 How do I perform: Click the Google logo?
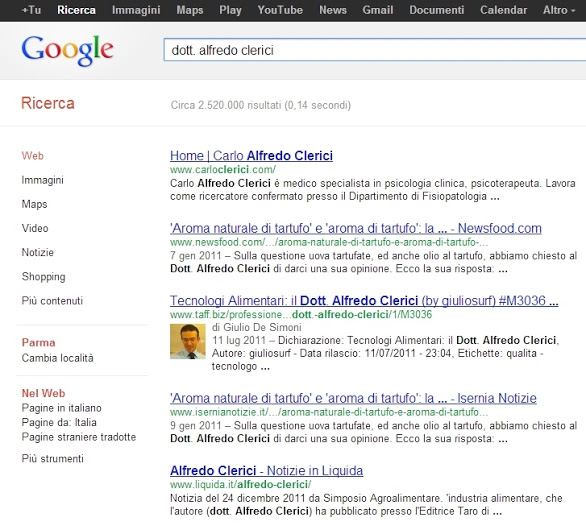tap(67, 50)
